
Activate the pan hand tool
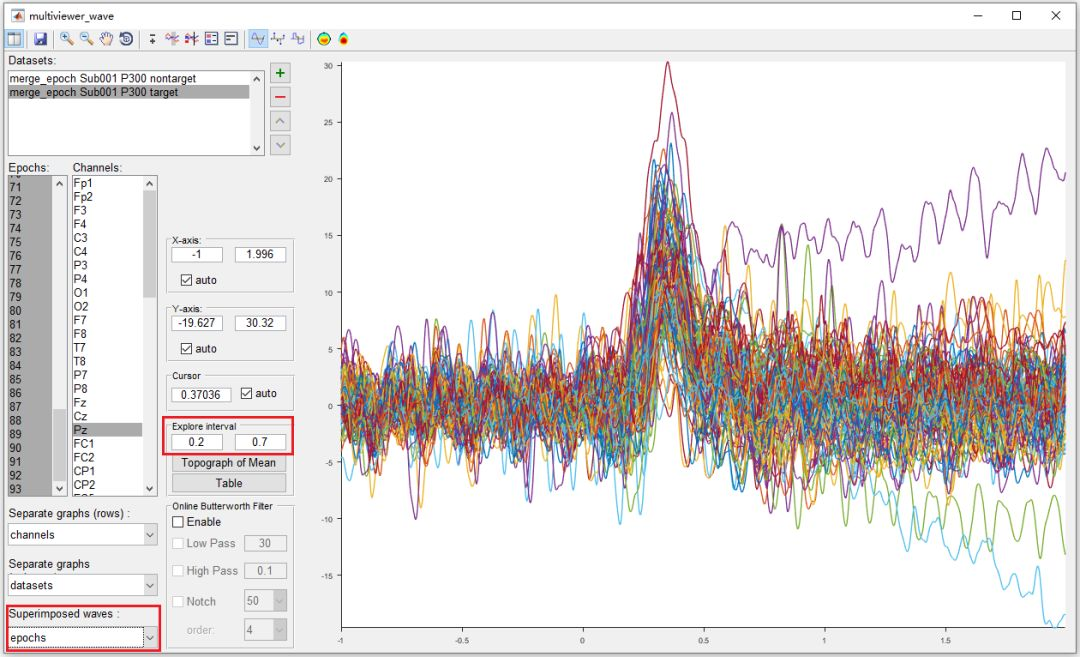(x=106, y=39)
